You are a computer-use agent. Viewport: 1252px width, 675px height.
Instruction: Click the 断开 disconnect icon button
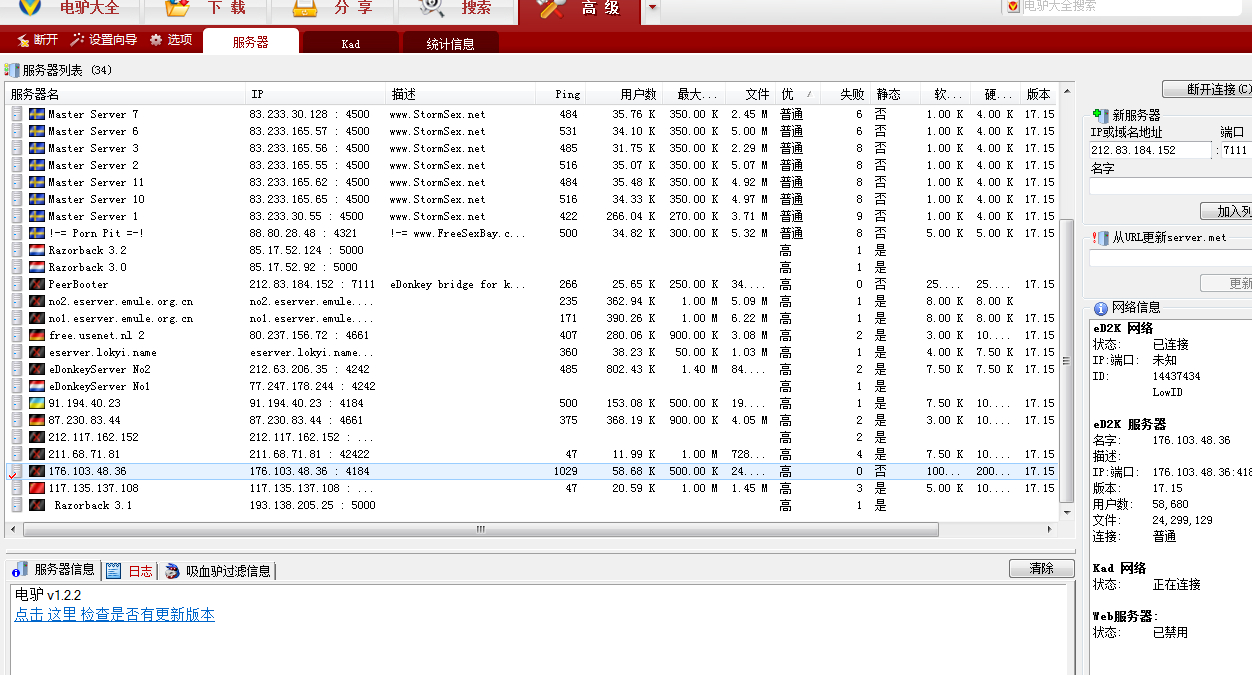point(37,40)
